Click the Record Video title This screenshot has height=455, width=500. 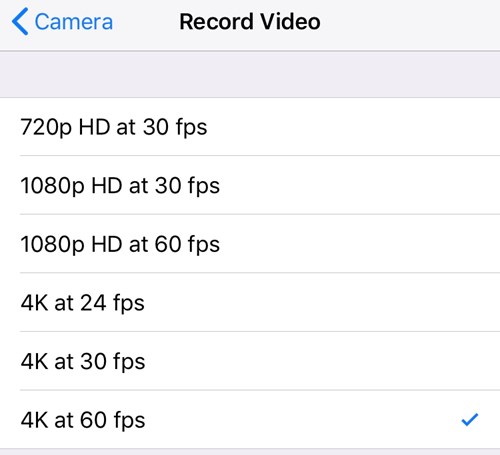[250, 22]
